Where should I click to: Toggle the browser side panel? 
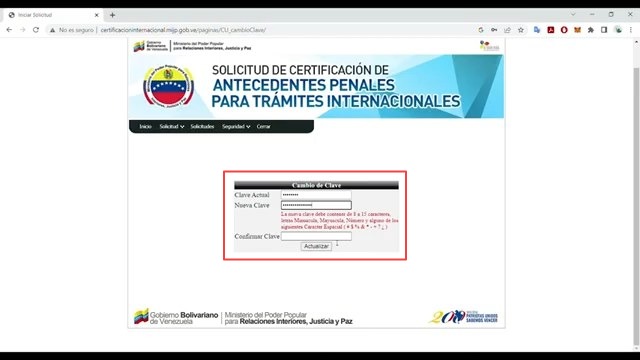point(604,30)
